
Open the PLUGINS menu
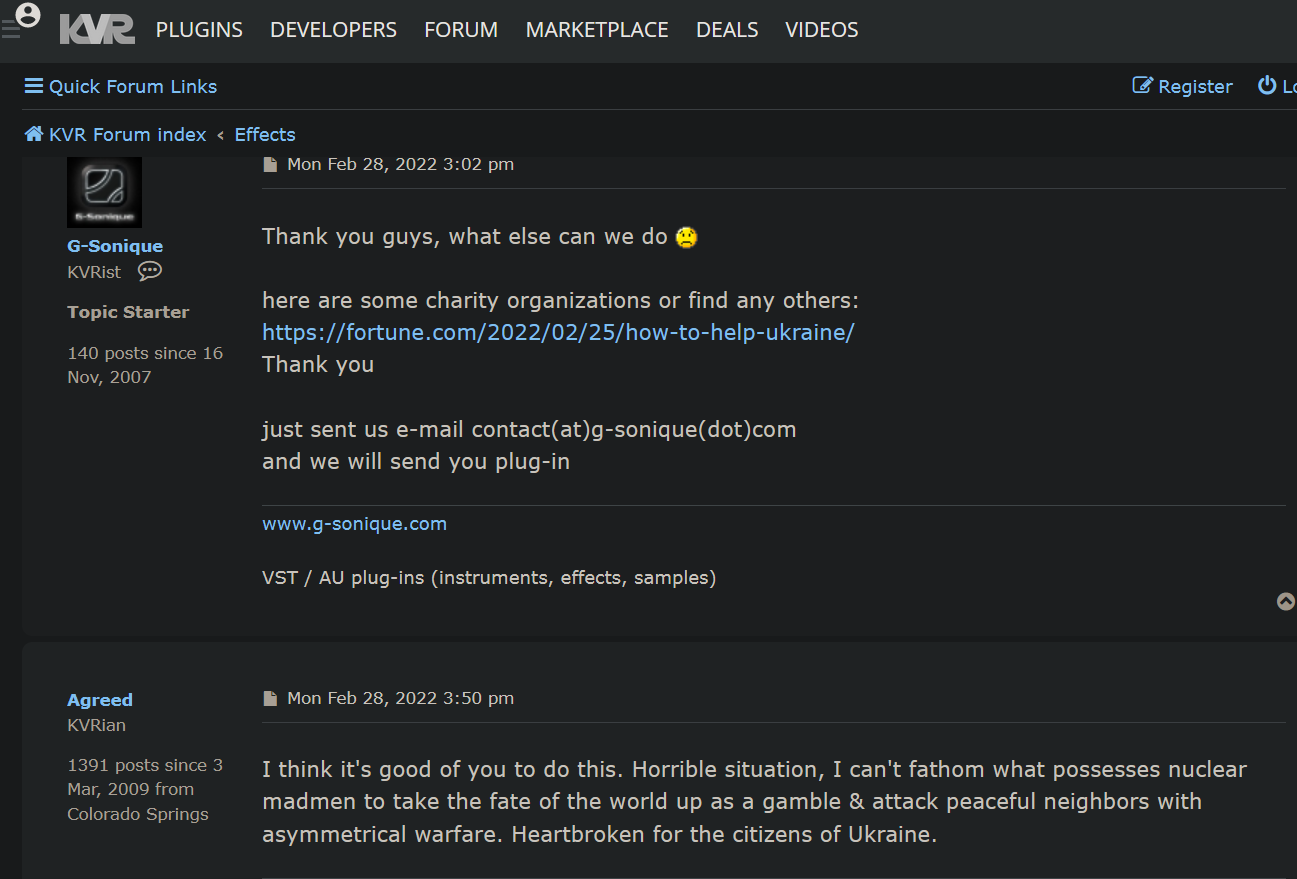coord(199,30)
